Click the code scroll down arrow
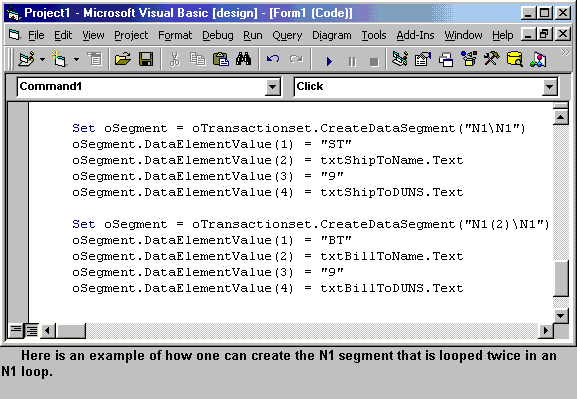The image size is (577, 399). [560, 315]
